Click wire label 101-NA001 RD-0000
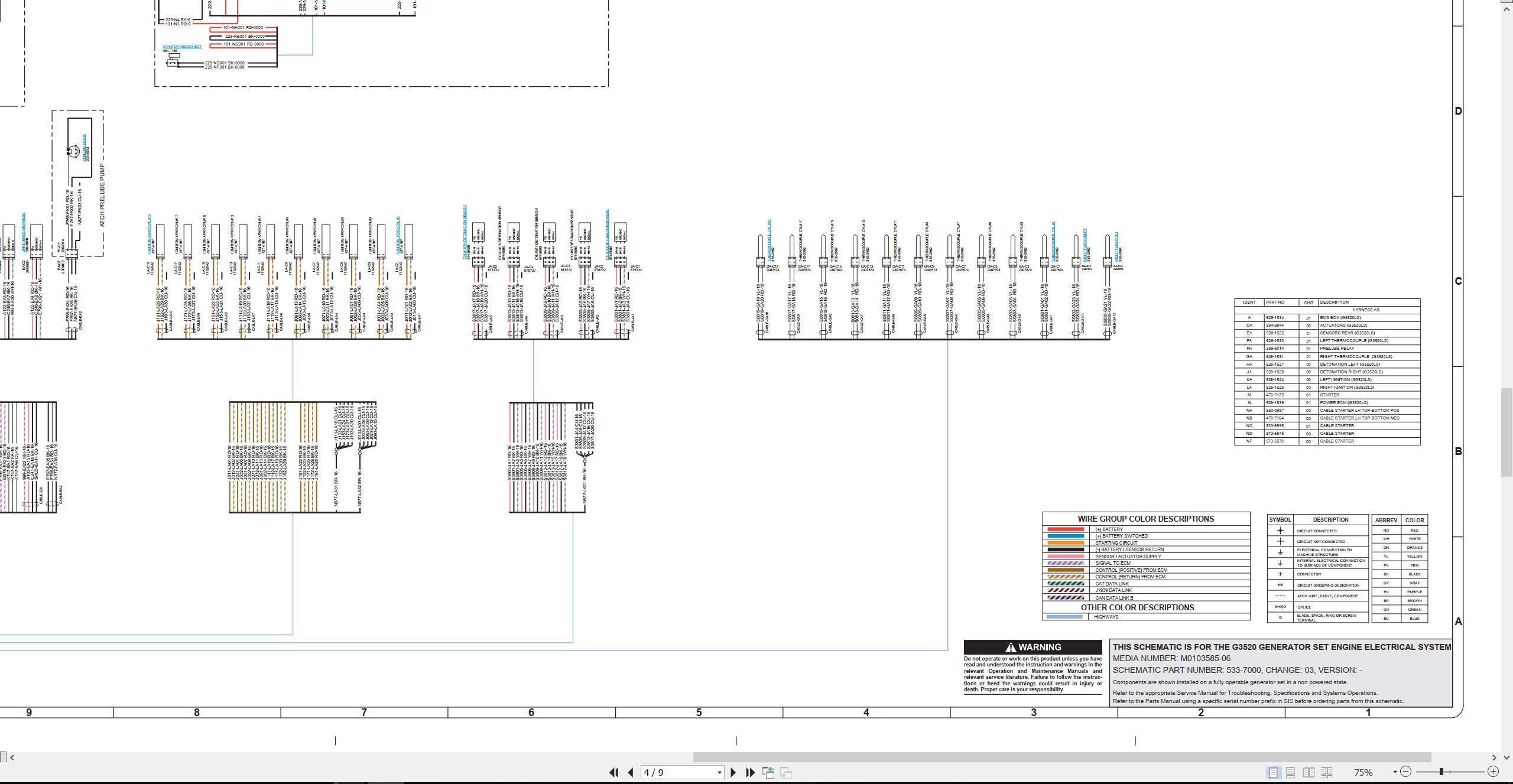1513x784 pixels. click(243, 28)
